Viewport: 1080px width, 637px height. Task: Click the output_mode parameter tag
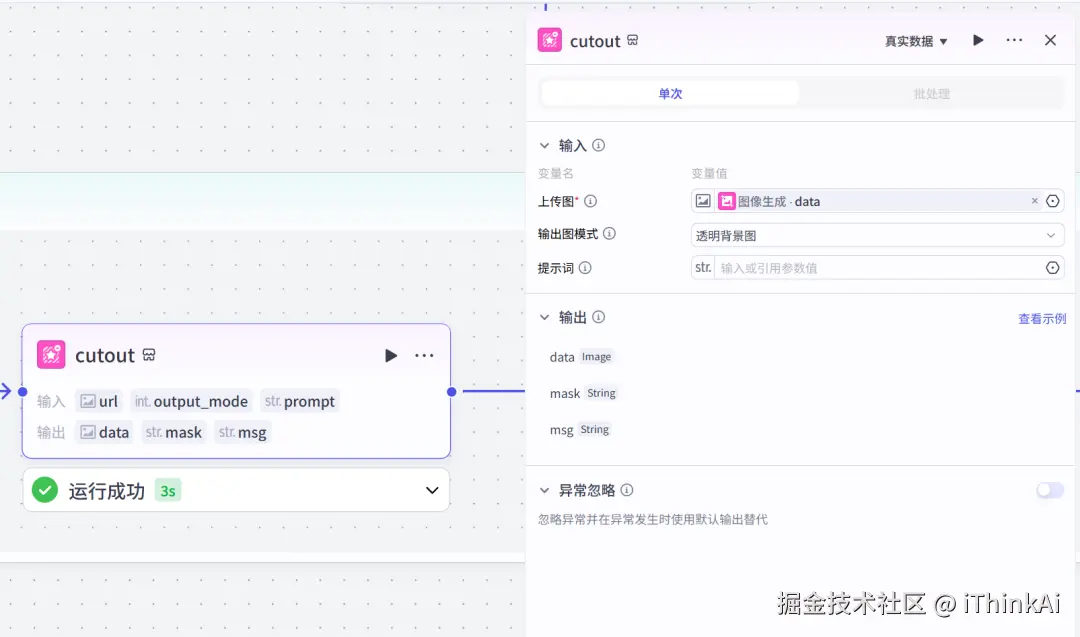pos(191,401)
